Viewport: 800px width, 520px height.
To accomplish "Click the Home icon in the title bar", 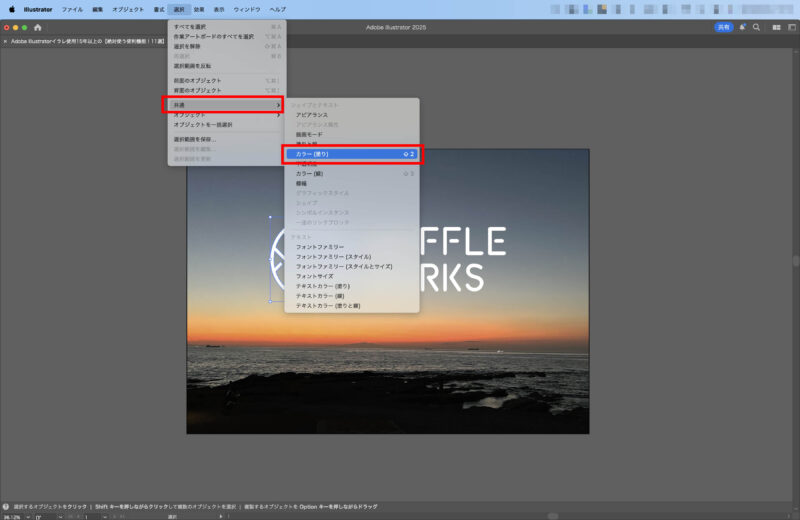I will coord(38,27).
